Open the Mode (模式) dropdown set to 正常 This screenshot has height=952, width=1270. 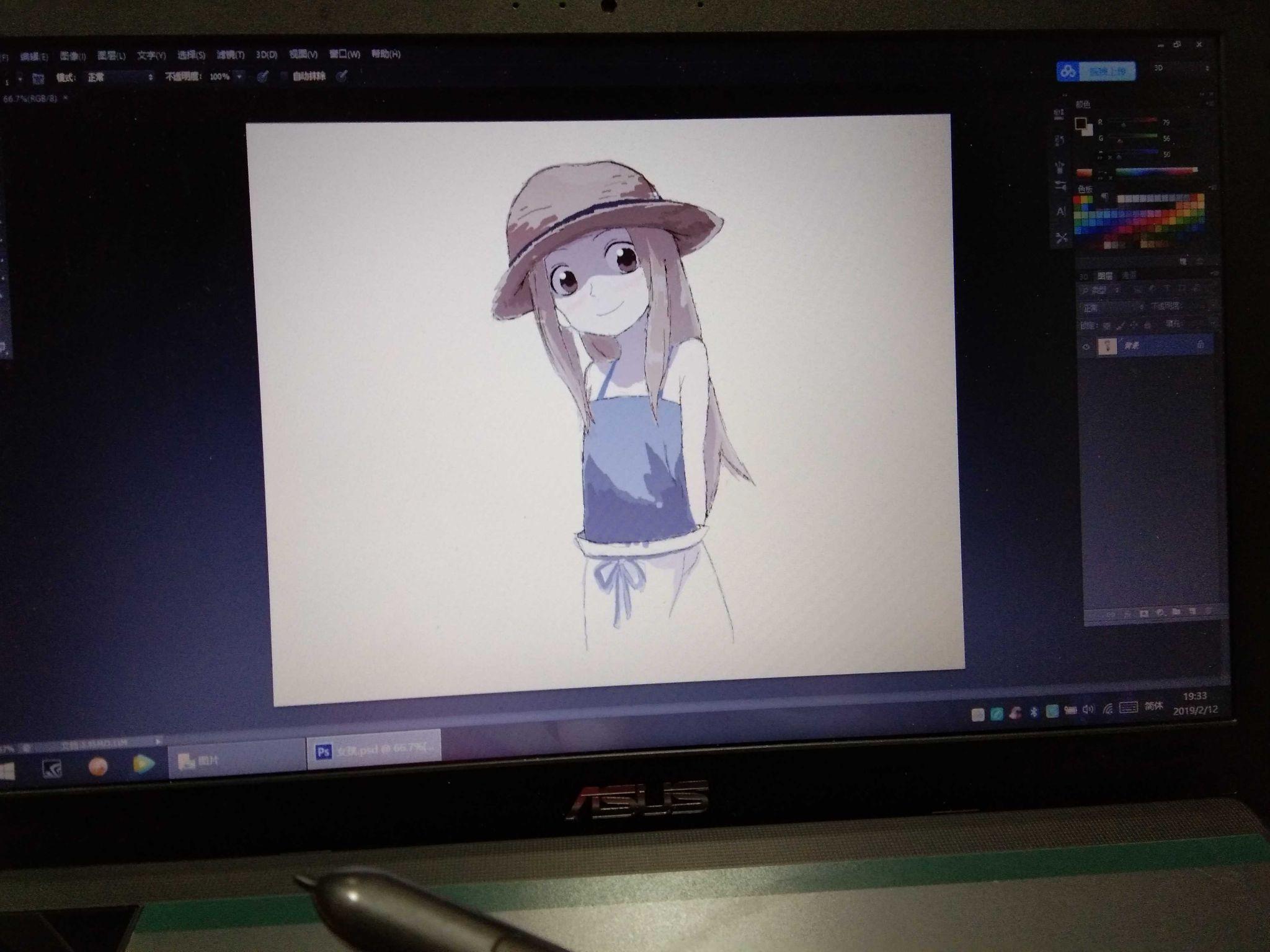(119, 77)
